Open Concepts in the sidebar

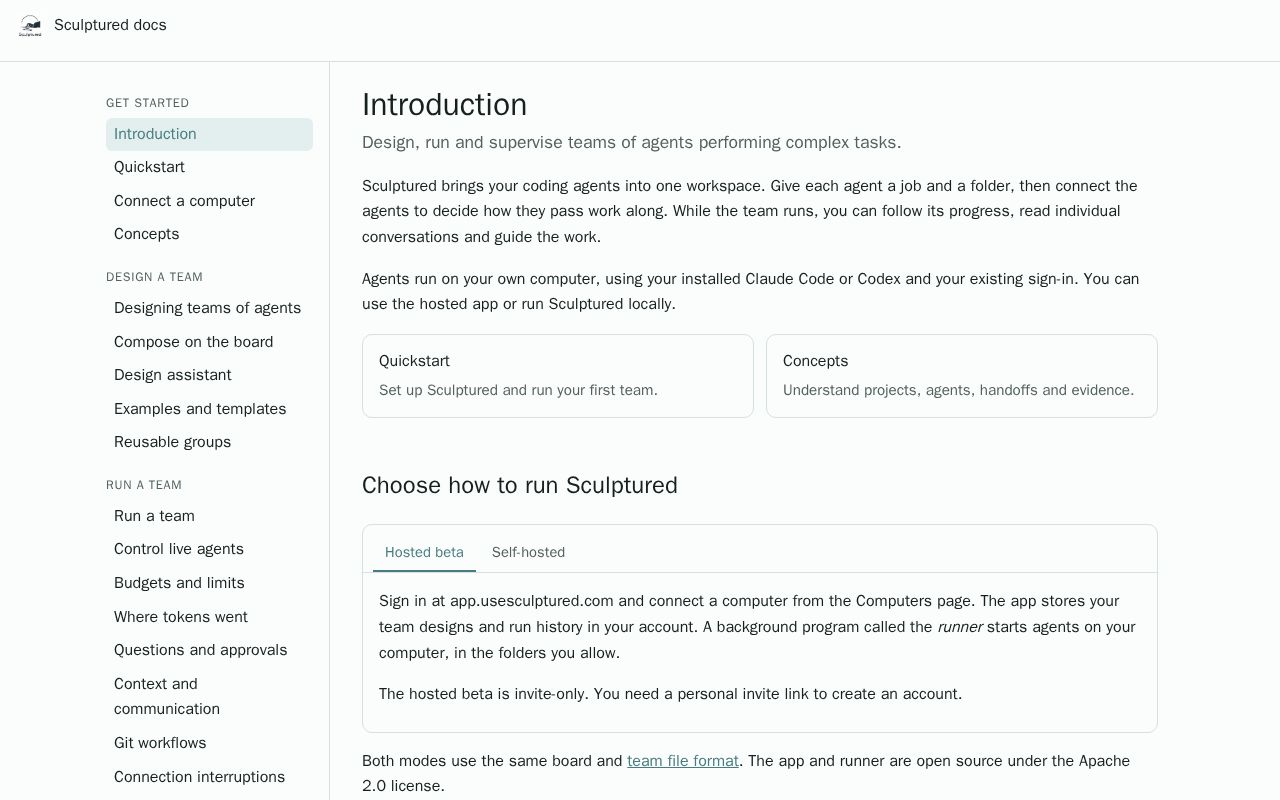209,234
